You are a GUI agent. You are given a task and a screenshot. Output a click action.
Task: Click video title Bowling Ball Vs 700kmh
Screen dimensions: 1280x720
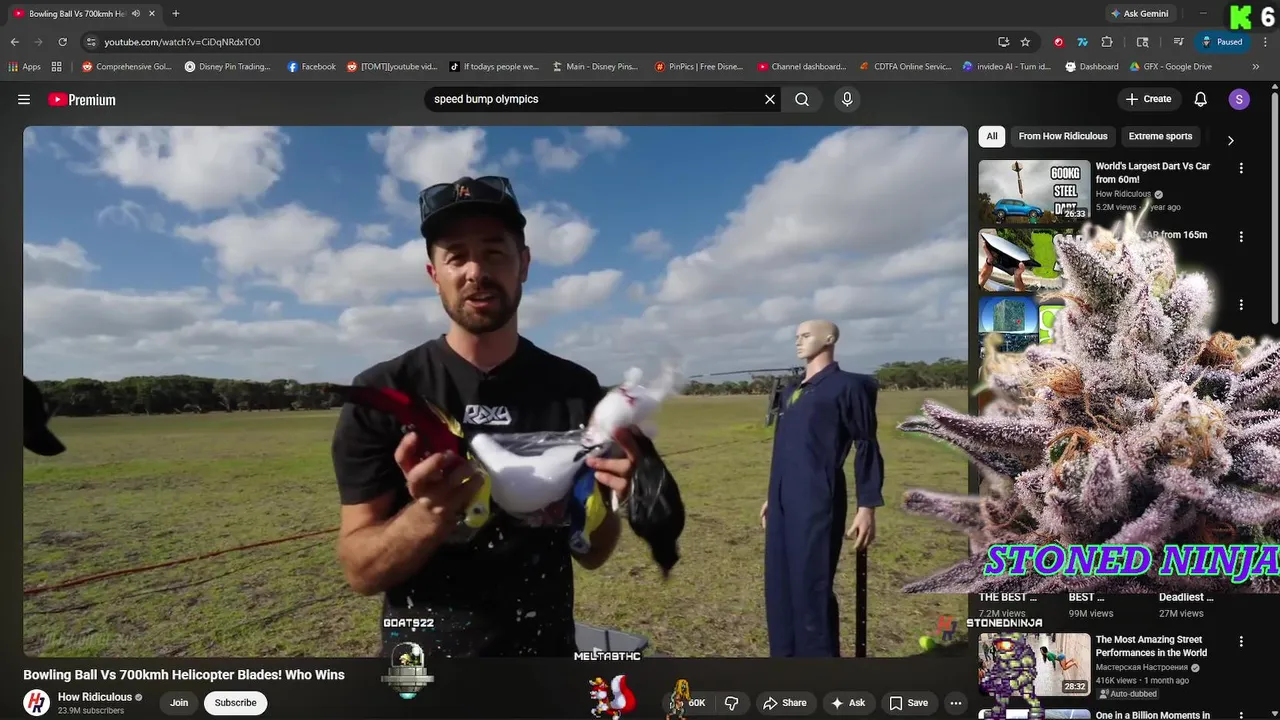pyautogui.click(x=184, y=675)
